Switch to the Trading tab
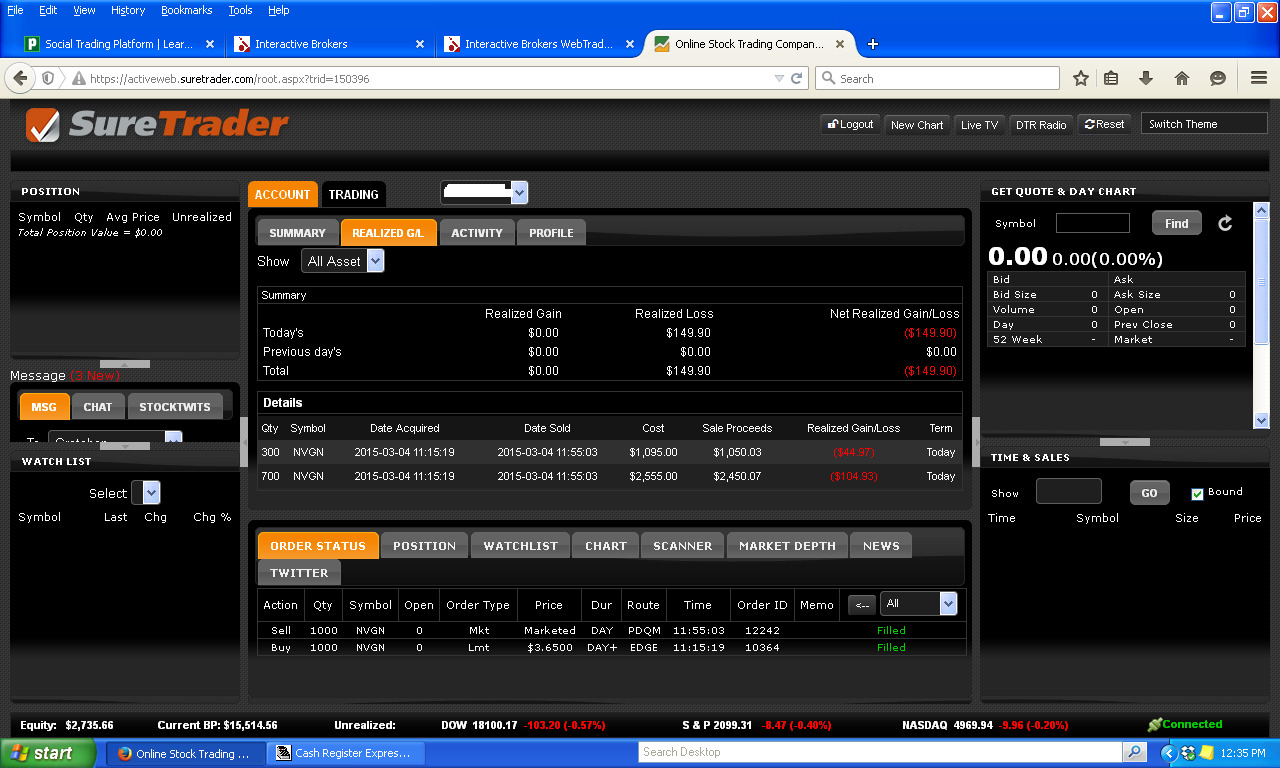1280x768 pixels. click(354, 195)
